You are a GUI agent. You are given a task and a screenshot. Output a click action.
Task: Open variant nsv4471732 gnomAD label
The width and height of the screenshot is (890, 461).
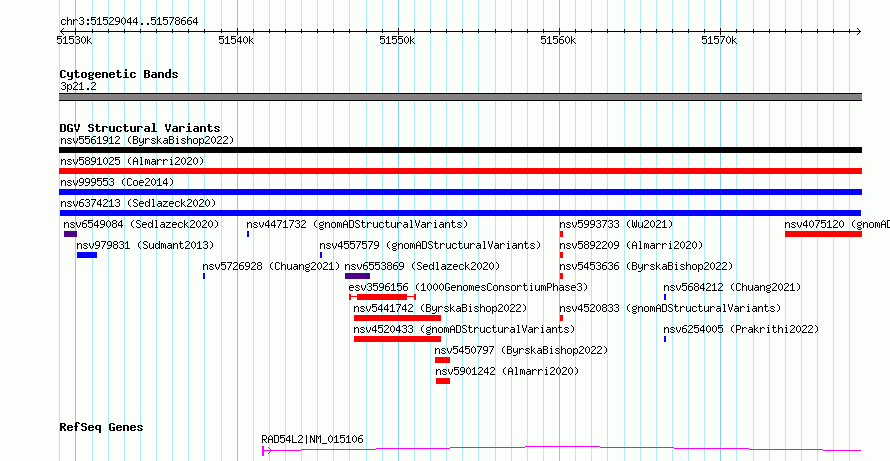point(357,224)
